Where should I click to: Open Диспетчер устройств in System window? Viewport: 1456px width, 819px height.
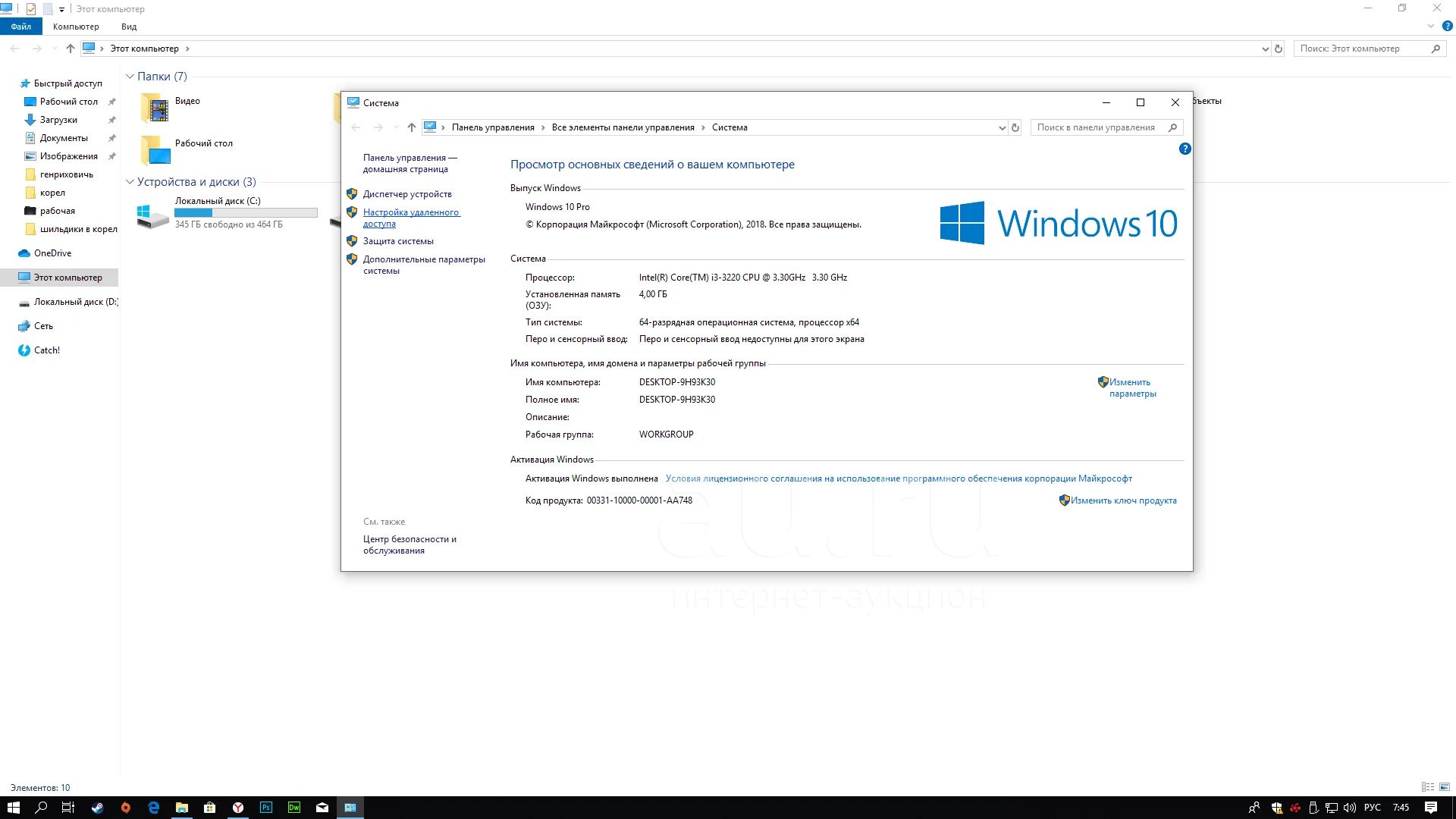click(x=407, y=194)
